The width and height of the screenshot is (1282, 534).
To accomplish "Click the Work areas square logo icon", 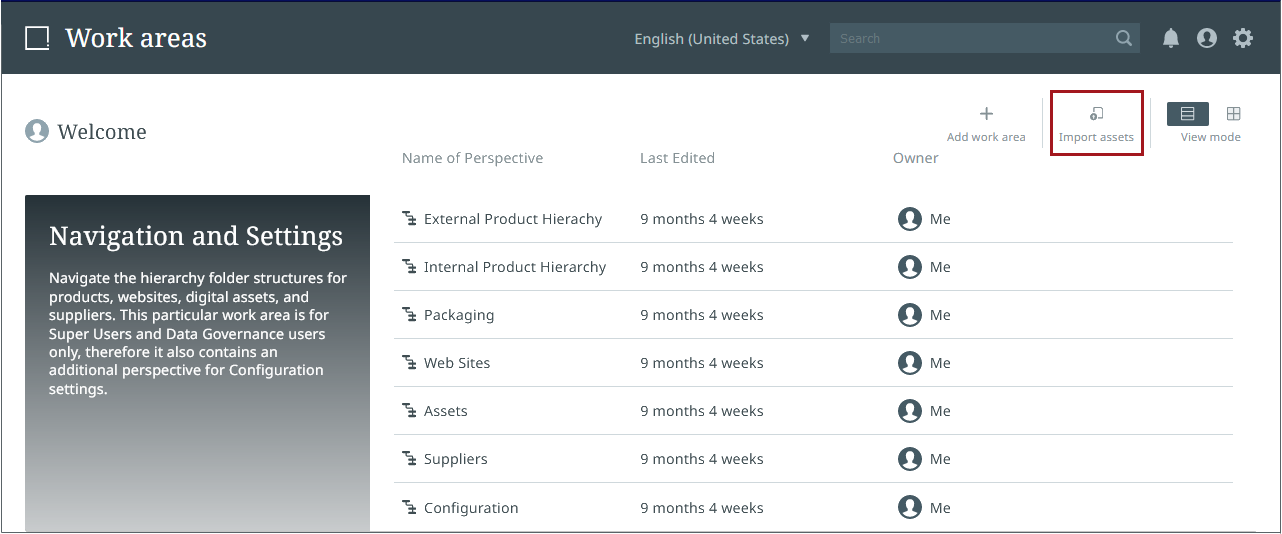I will coord(37,38).
